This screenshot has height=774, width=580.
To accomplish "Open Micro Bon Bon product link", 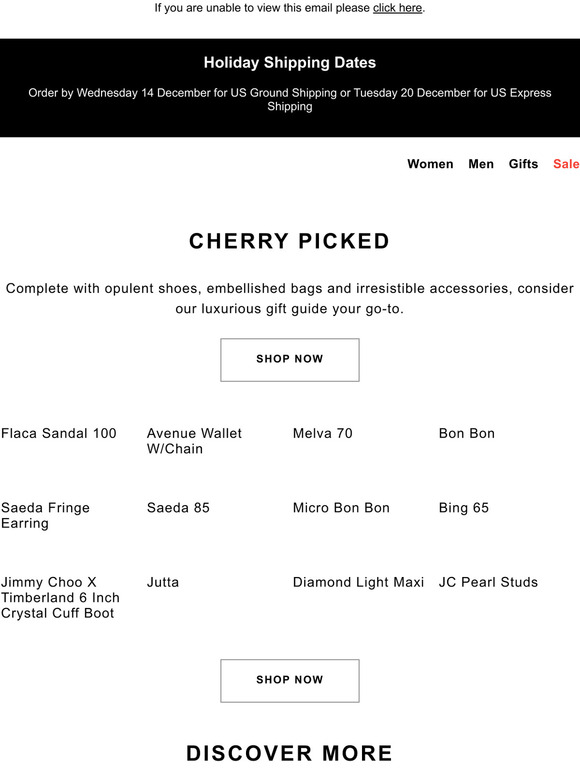I will [x=341, y=508].
